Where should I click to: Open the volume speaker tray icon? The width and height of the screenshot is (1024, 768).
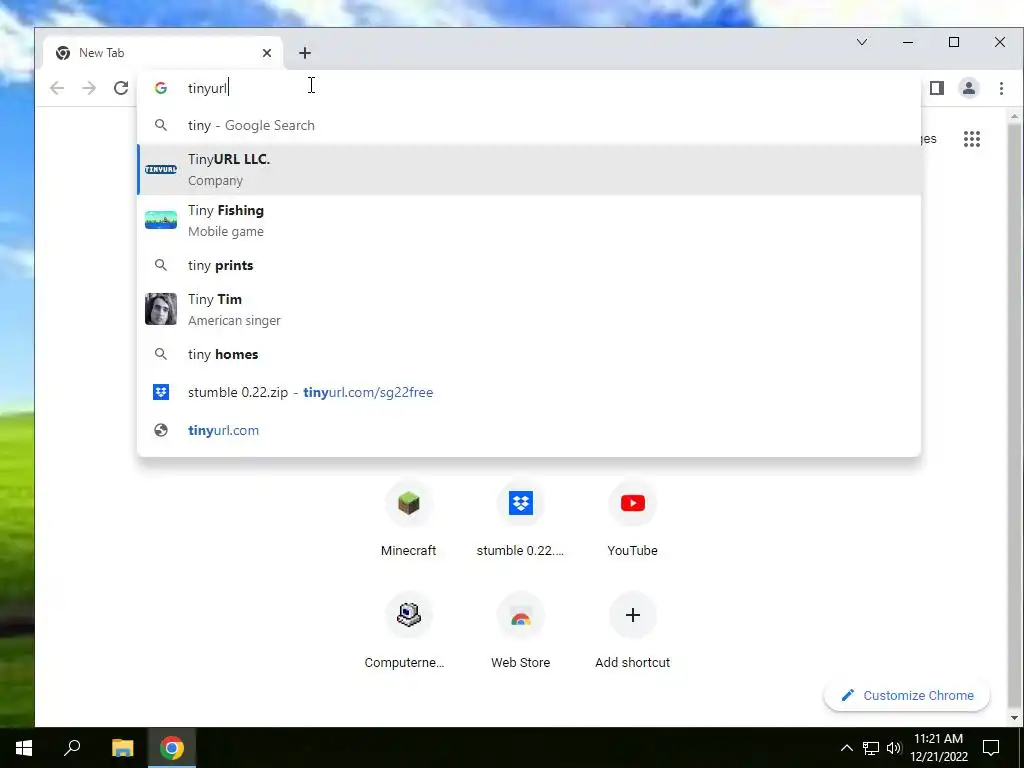coord(894,748)
